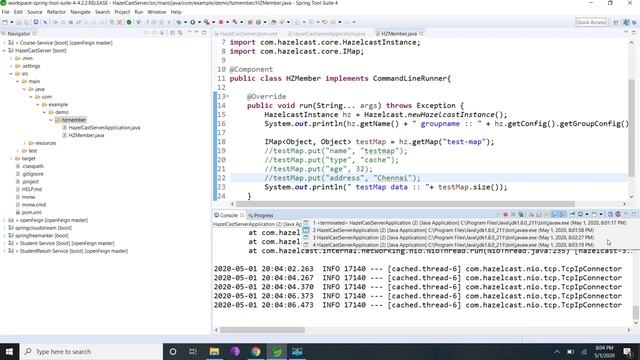Click Console vertical scrollbar thumb

[636, 313]
